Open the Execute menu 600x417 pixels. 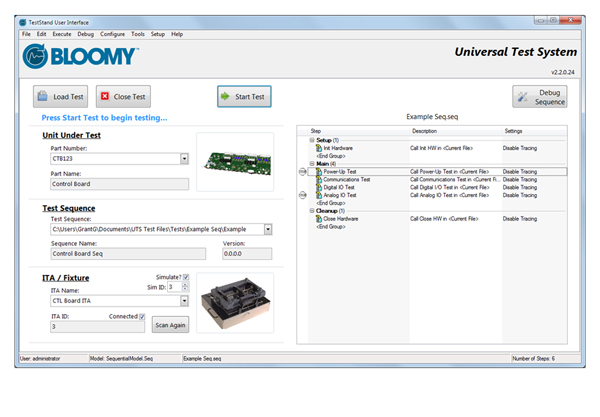[61, 34]
